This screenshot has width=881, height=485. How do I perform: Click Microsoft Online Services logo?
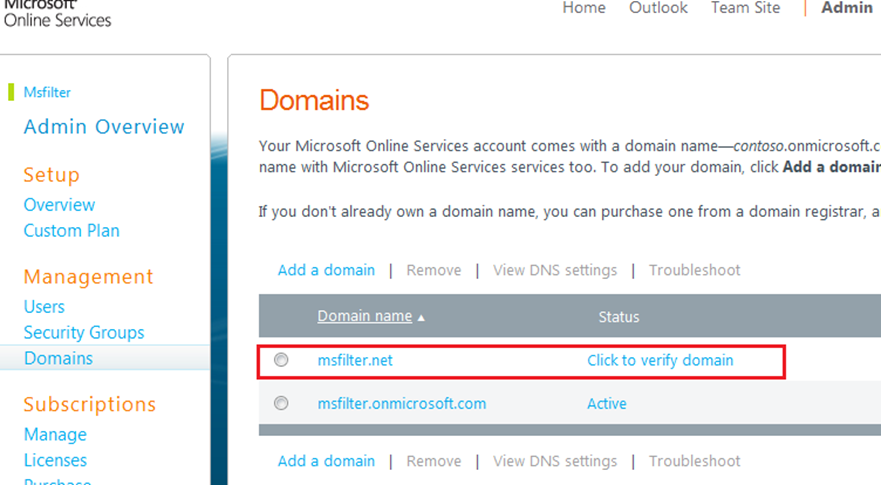coord(57,13)
